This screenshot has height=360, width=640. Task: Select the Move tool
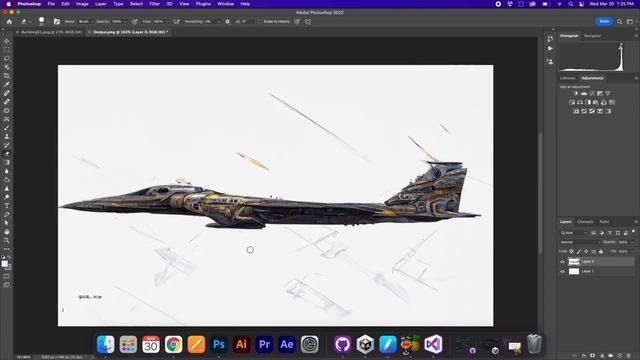coord(7,41)
